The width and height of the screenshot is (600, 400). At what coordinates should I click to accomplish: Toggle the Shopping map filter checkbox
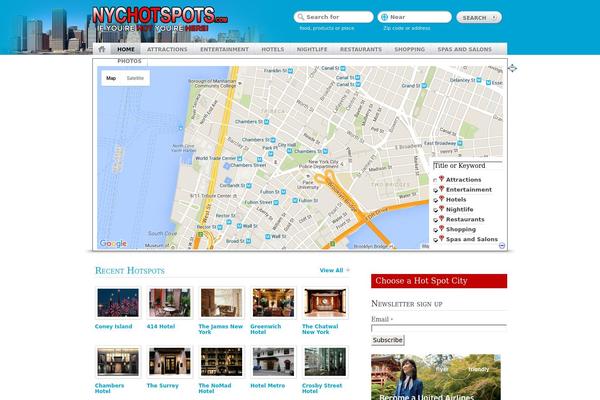[x=435, y=230]
